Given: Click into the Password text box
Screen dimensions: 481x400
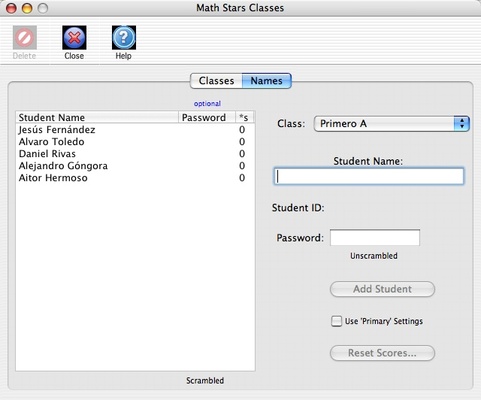Looking at the screenshot, I should click(x=375, y=237).
